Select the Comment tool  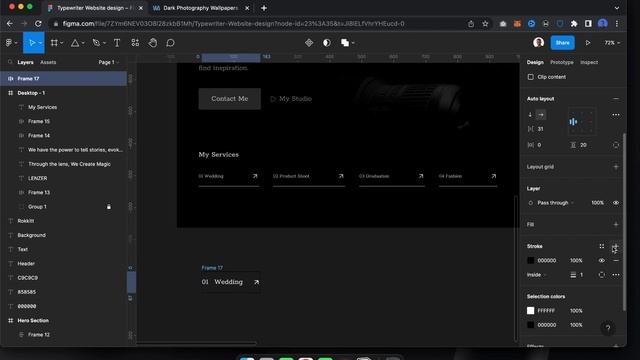click(x=171, y=42)
